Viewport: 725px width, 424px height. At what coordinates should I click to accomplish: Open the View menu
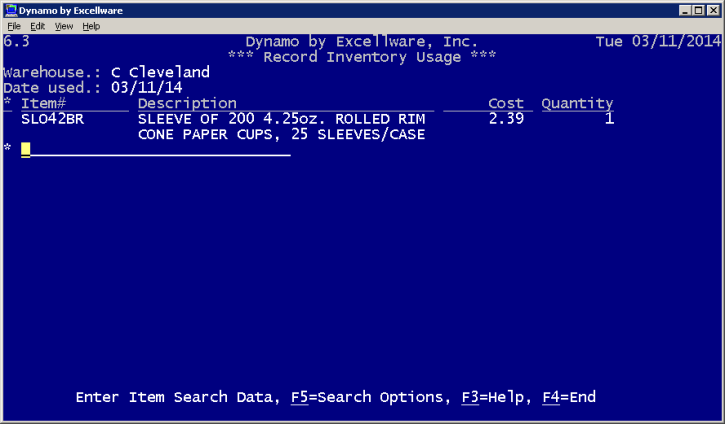(x=64, y=26)
